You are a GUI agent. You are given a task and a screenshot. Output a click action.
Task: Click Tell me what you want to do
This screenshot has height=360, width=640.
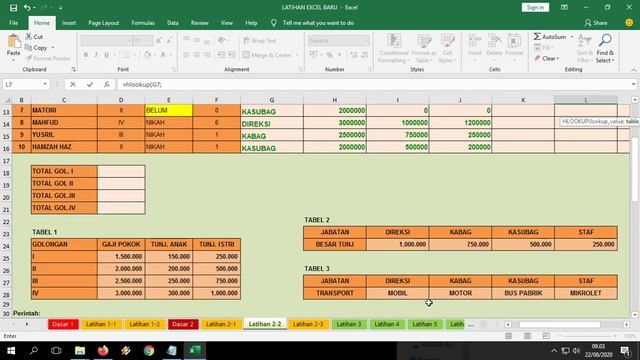(x=318, y=23)
